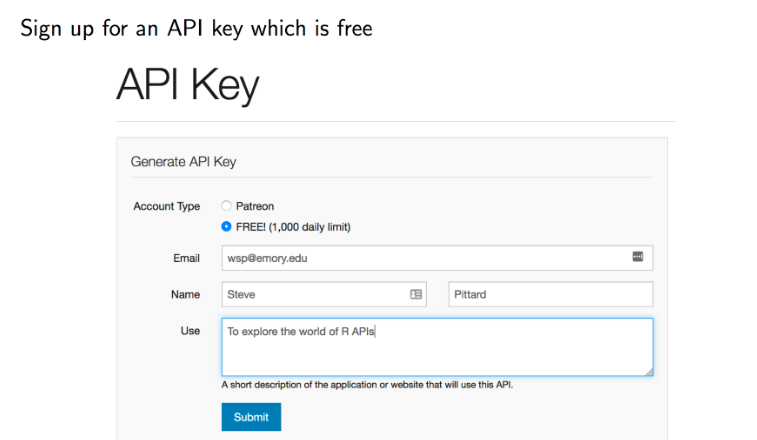Click the "Email" field label

[187, 258]
